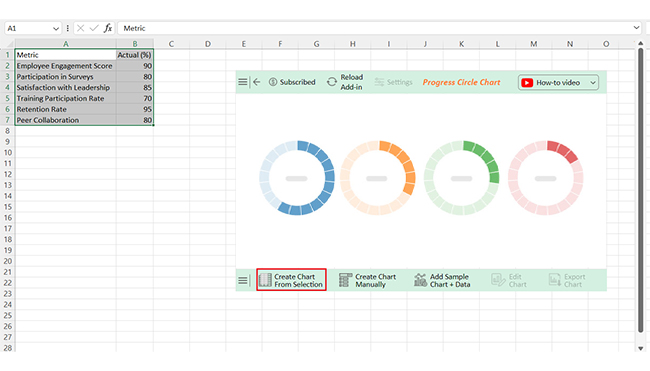650x371 pixels.
Task: Reload the add-in
Action: [x=345, y=82]
